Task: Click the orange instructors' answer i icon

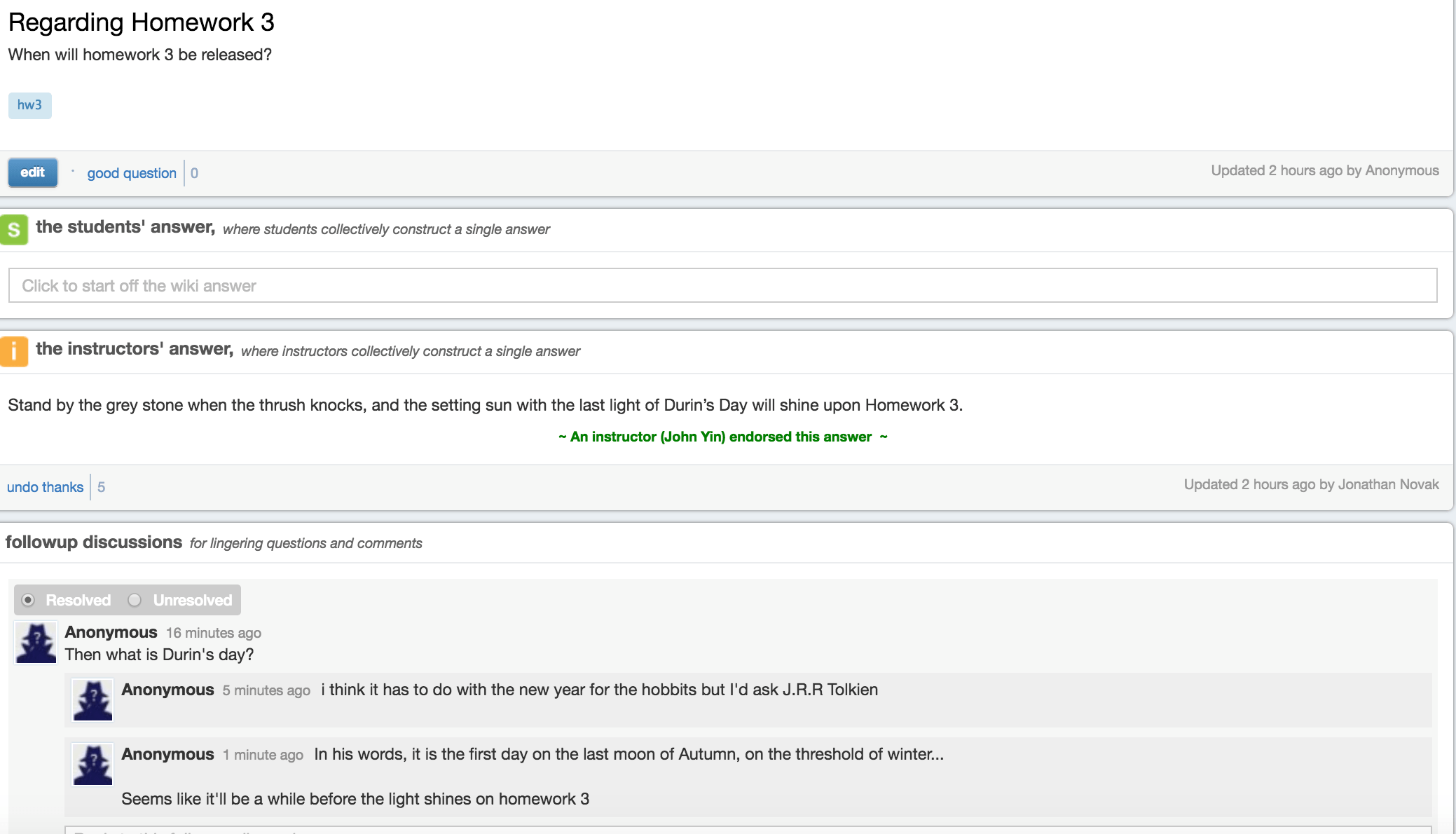Action: point(14,351)
